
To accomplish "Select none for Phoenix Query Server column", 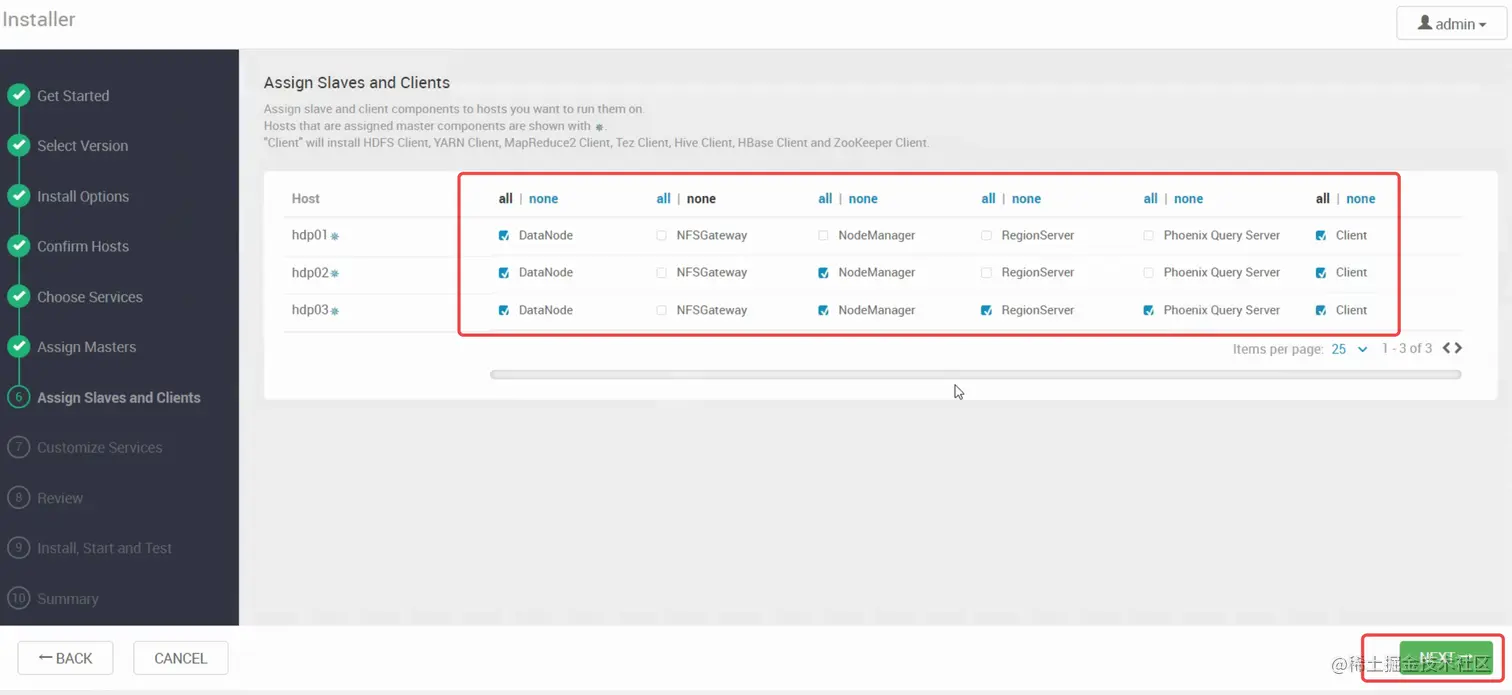I will [x=1188, y=199].
